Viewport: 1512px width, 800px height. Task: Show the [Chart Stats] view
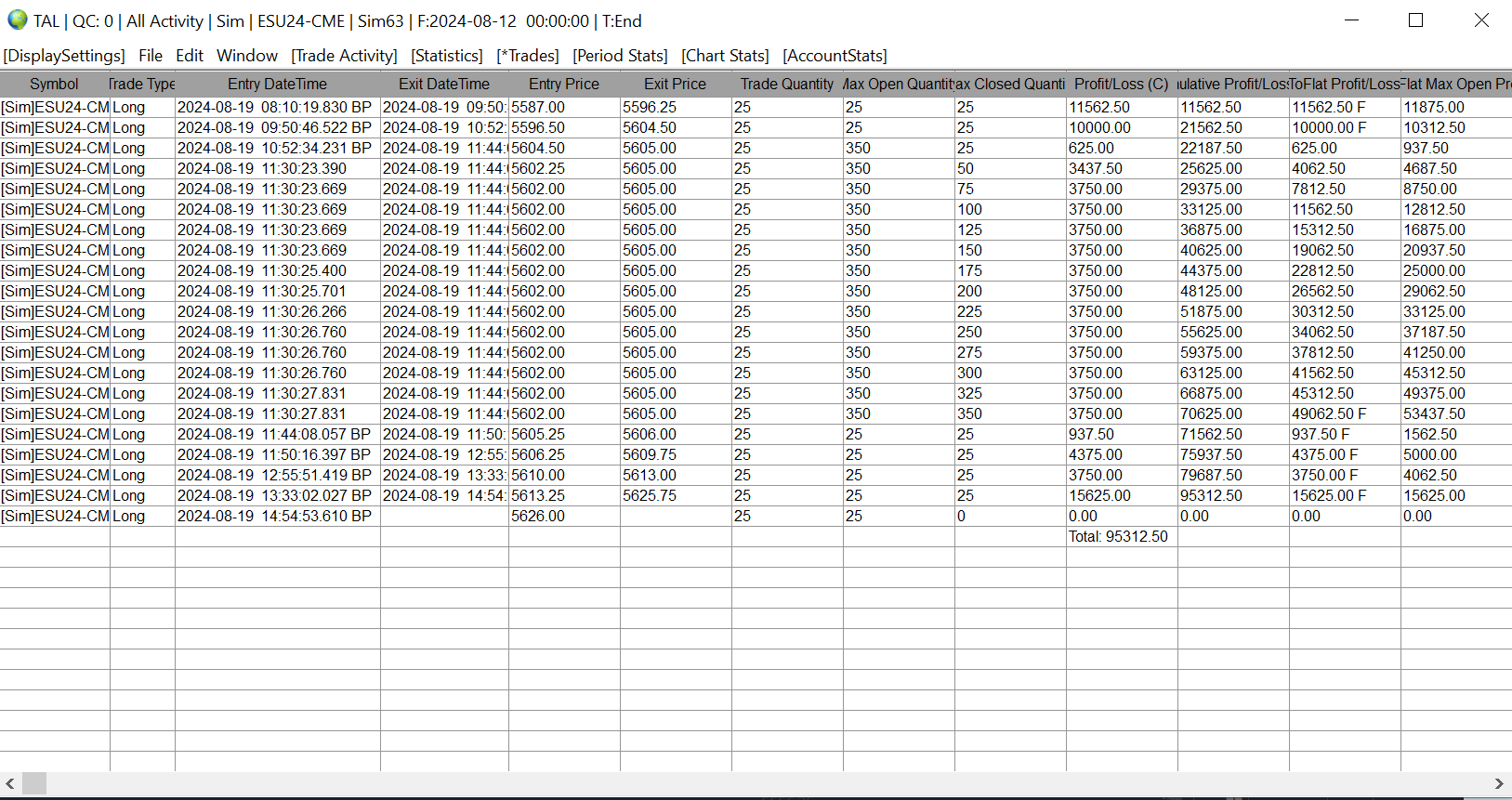[x=725, y=56]
